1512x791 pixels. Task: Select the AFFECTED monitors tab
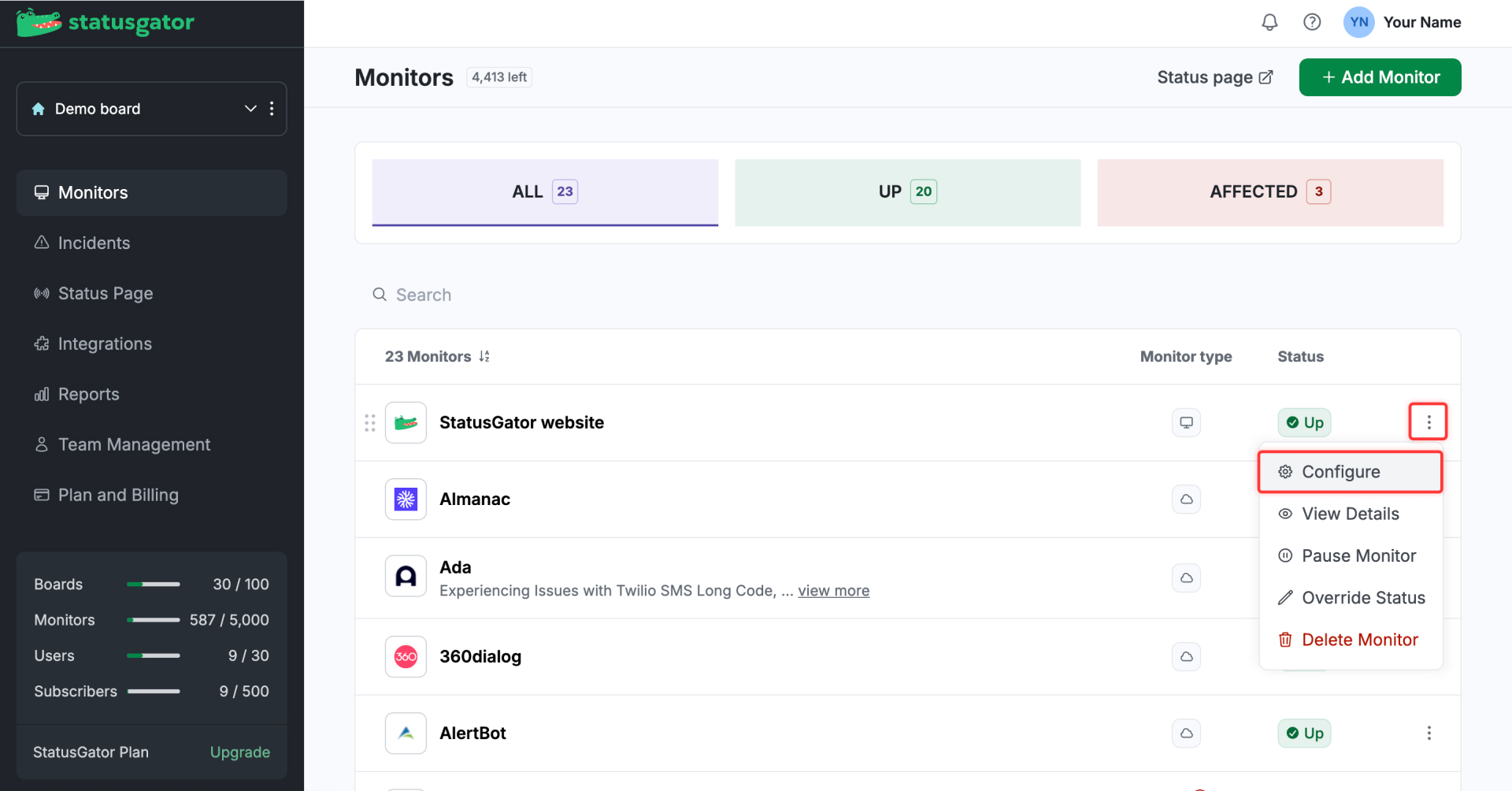click(1270, 192)
